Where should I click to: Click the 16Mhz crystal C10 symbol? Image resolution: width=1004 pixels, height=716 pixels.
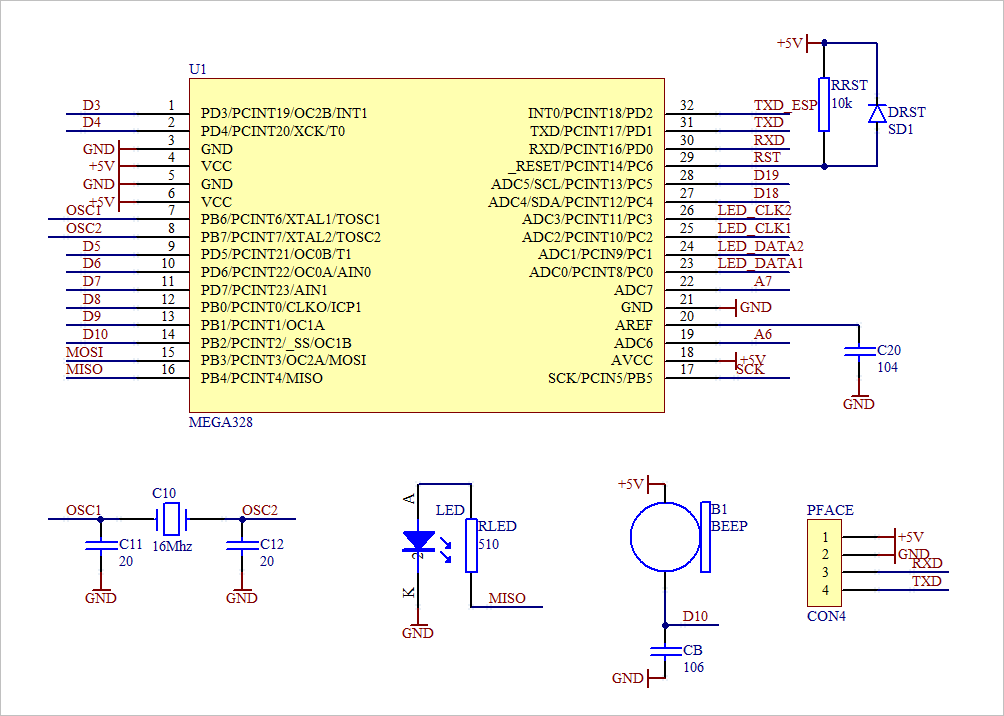click(170, 521)
